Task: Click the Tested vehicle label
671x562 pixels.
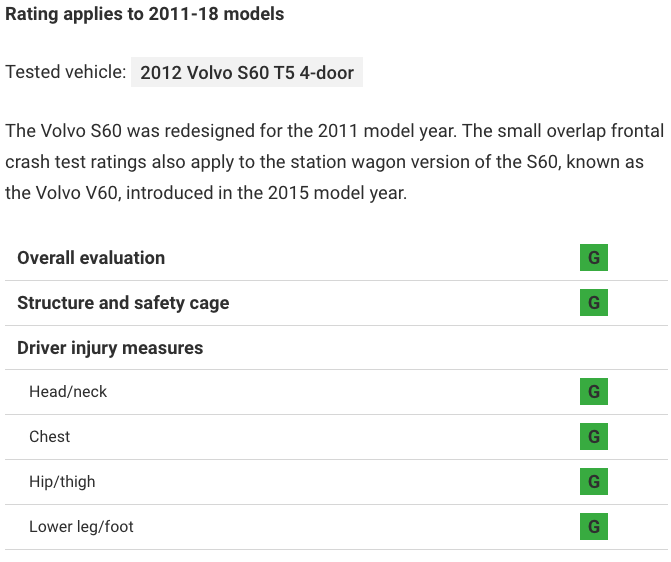Action: coord(66,72)
